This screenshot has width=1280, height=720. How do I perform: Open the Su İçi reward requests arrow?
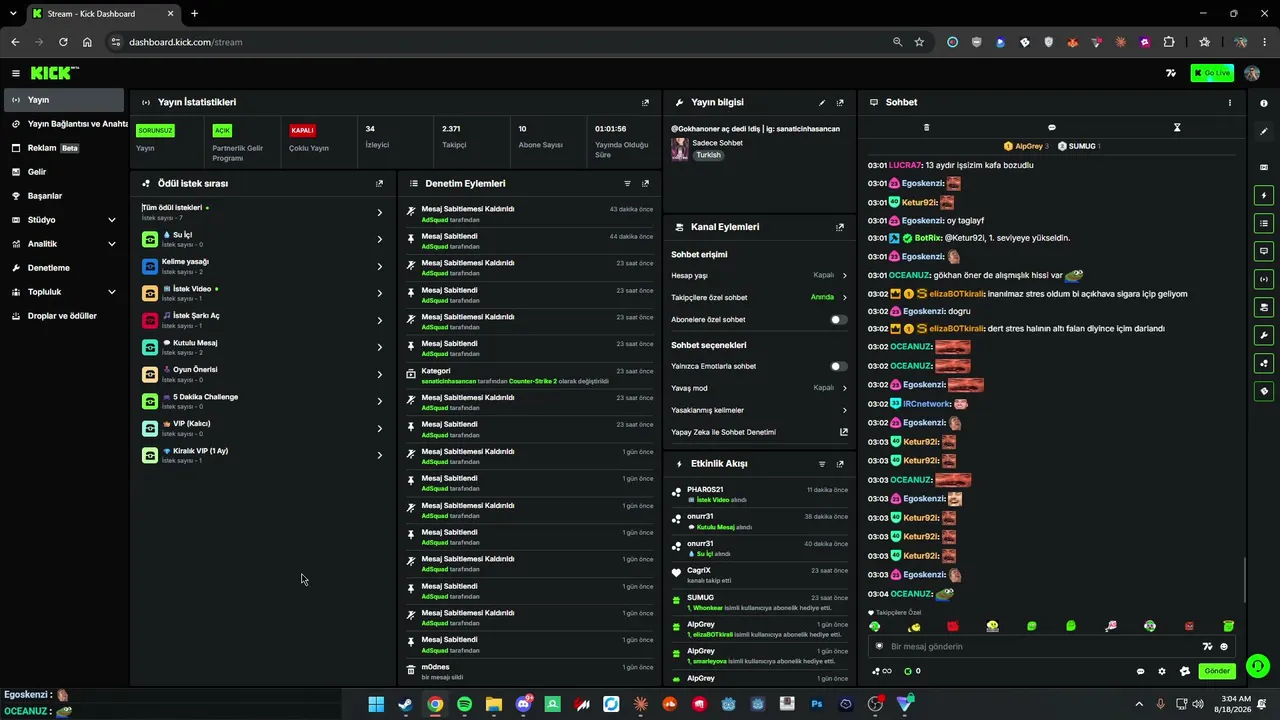(380, 239)
